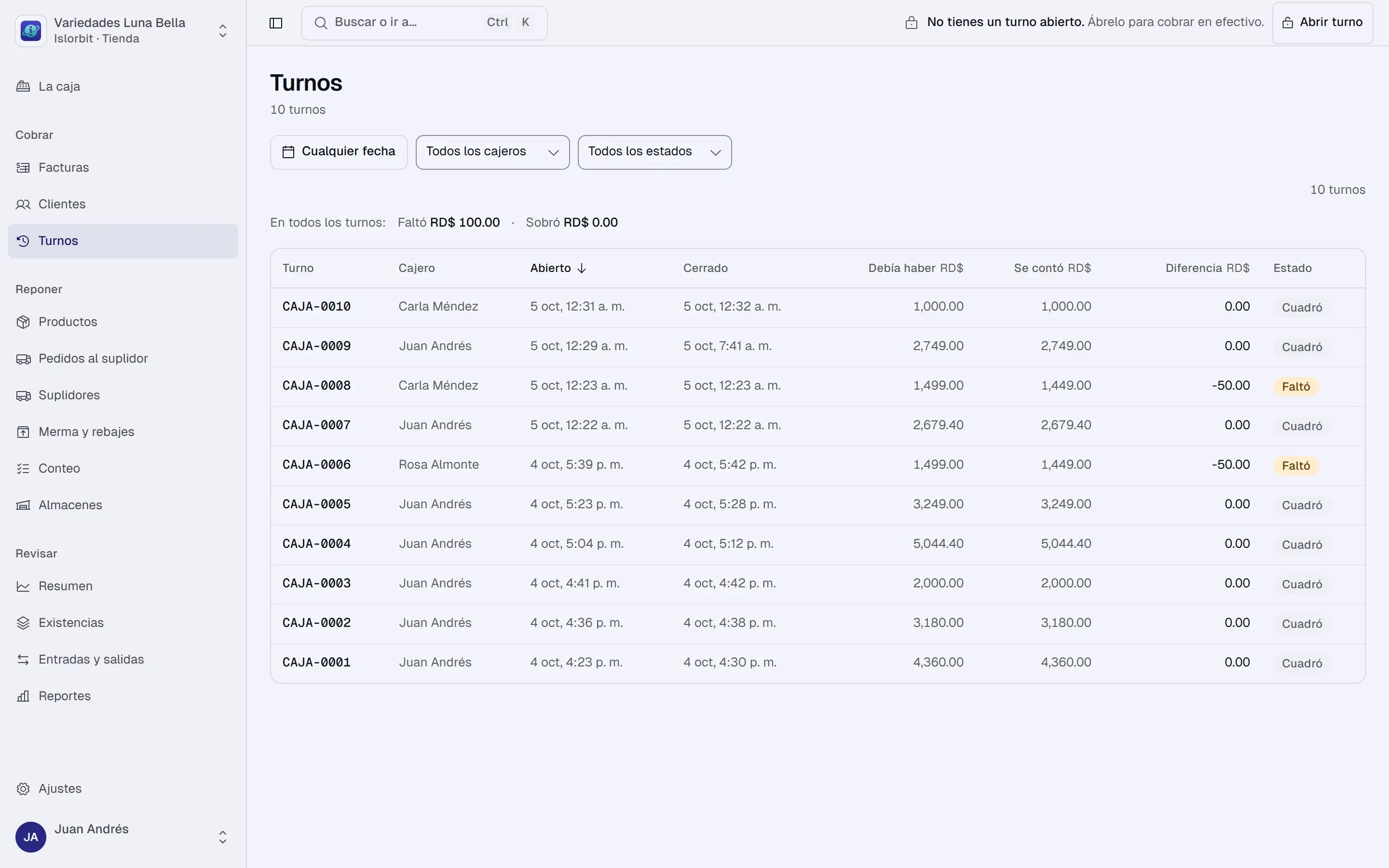Click the Variedades Luna Bella store logo
1389x868 pixels.
click(x=30, y=30)
